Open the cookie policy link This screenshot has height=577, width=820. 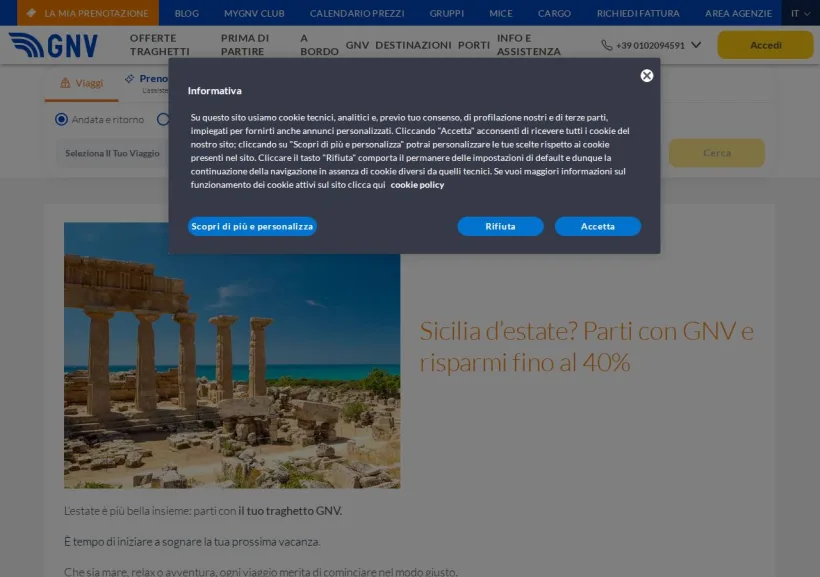pos(417,185)
